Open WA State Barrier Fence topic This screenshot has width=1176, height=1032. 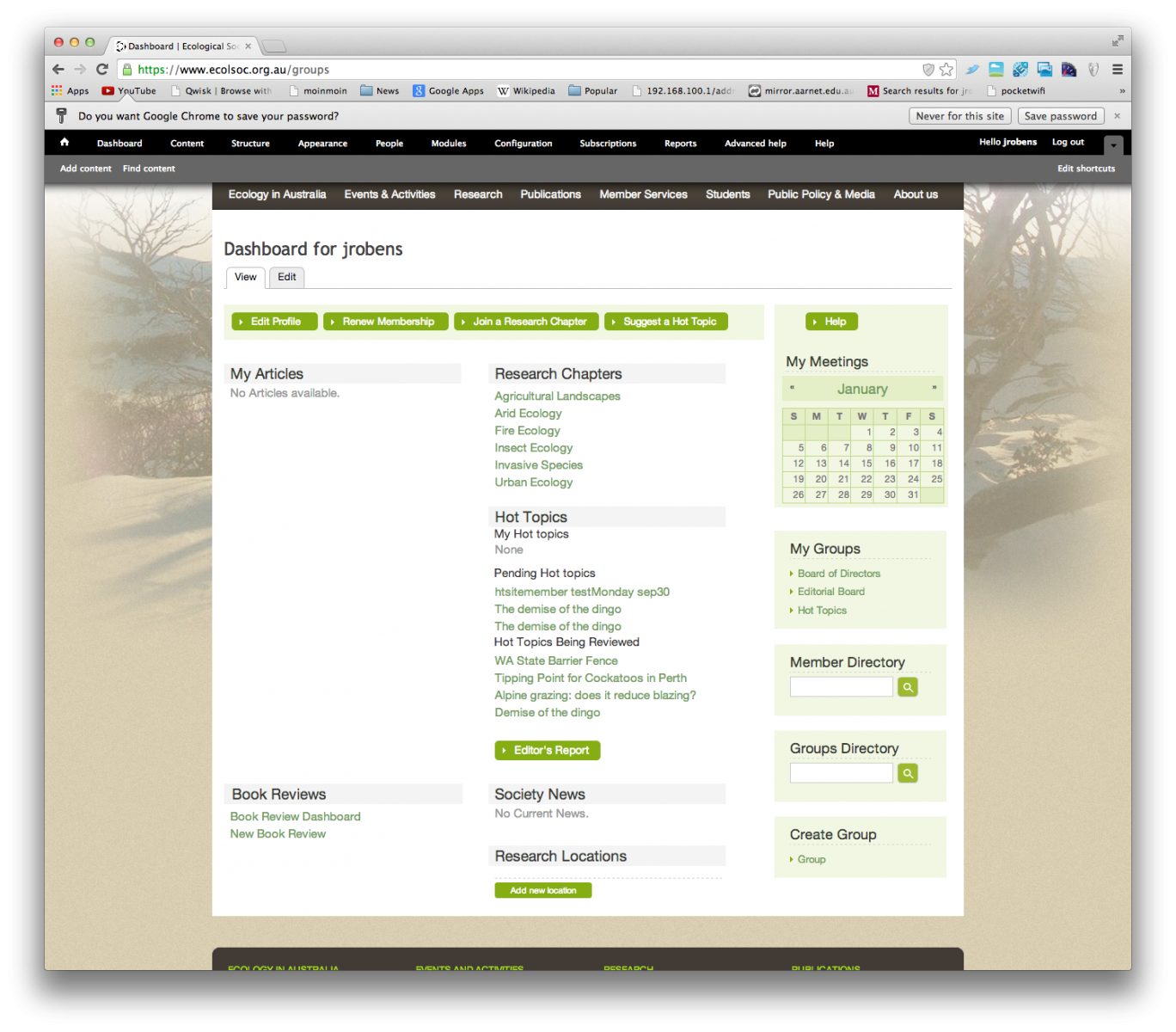click(556, 661)
